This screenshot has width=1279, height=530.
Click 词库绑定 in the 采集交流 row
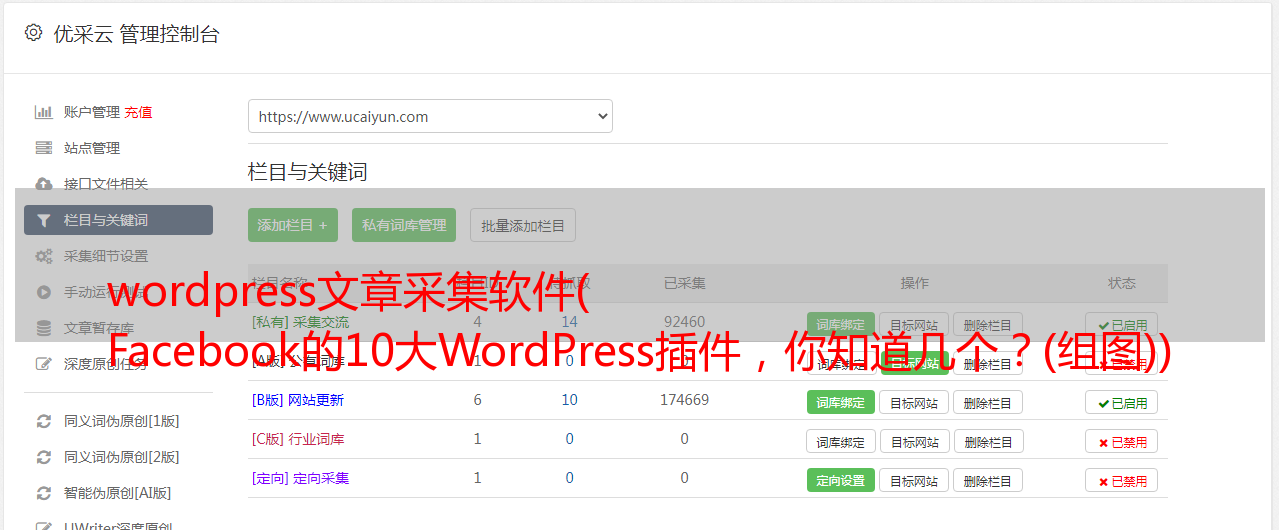(840, 324)
